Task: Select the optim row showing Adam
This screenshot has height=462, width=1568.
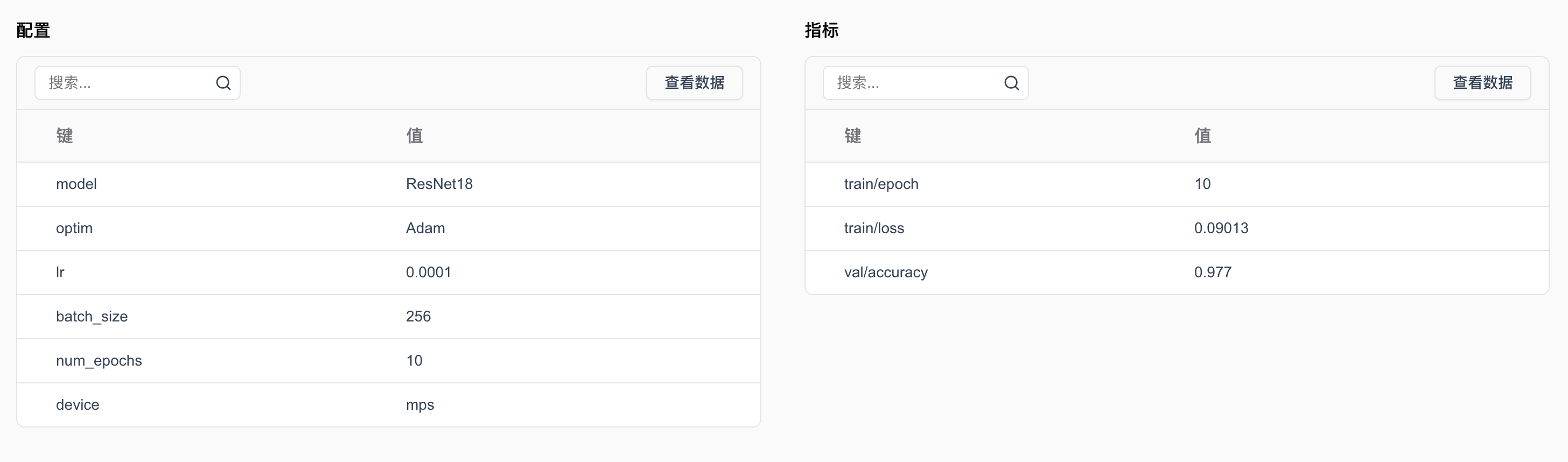Action: tap(388, 228)
